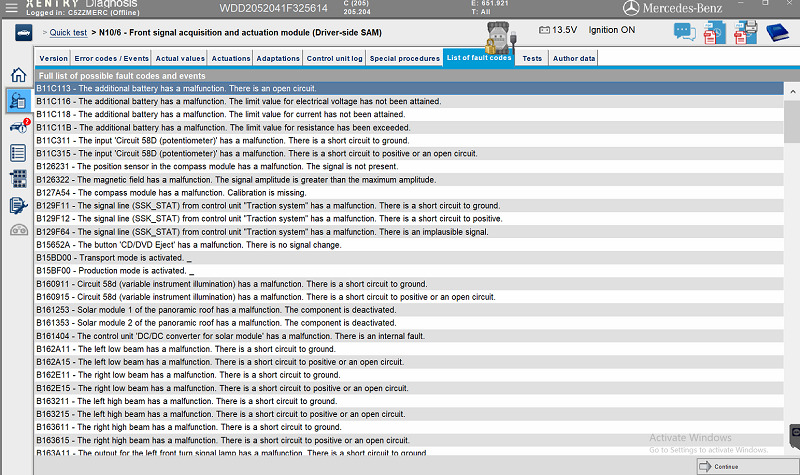
Task: Select fault code B129F12 row
Action: pyautogui.click(x=409, y=219)
